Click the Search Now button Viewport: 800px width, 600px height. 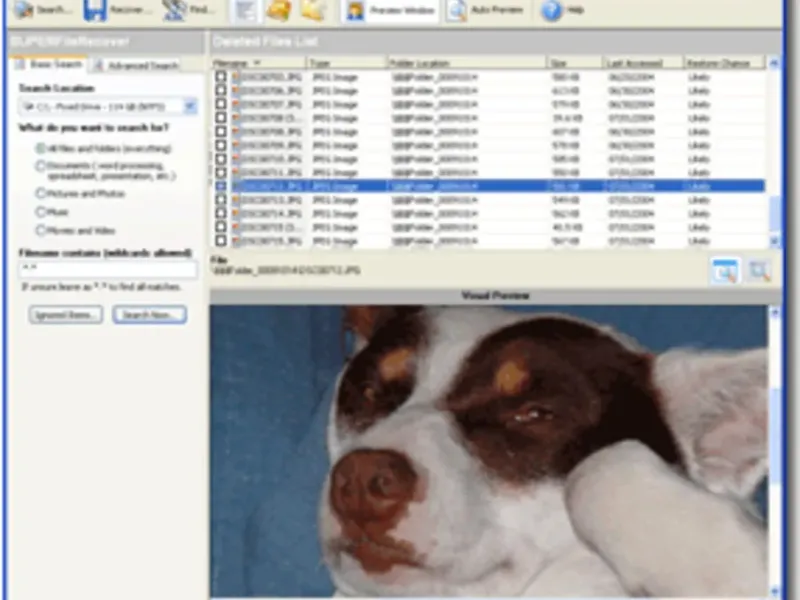pyautogui.click(x=149, y=315)
